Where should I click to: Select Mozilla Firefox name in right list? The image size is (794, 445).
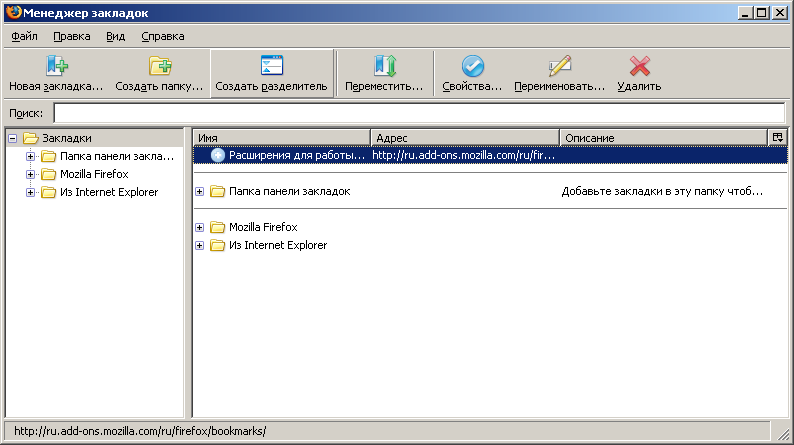(x=263, y=227)
